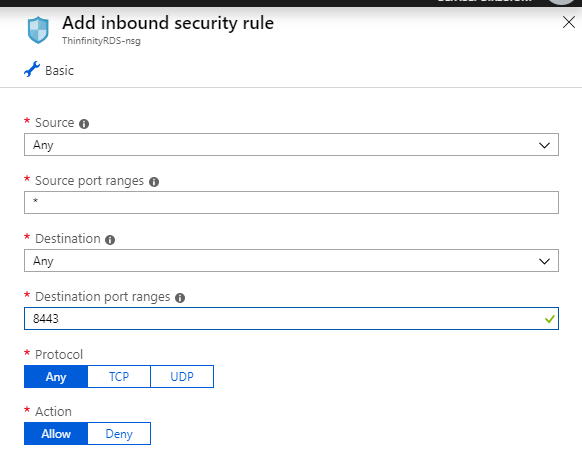Select UDP protocol
Screen dimensions: 582x458
(x=182, y=377)
